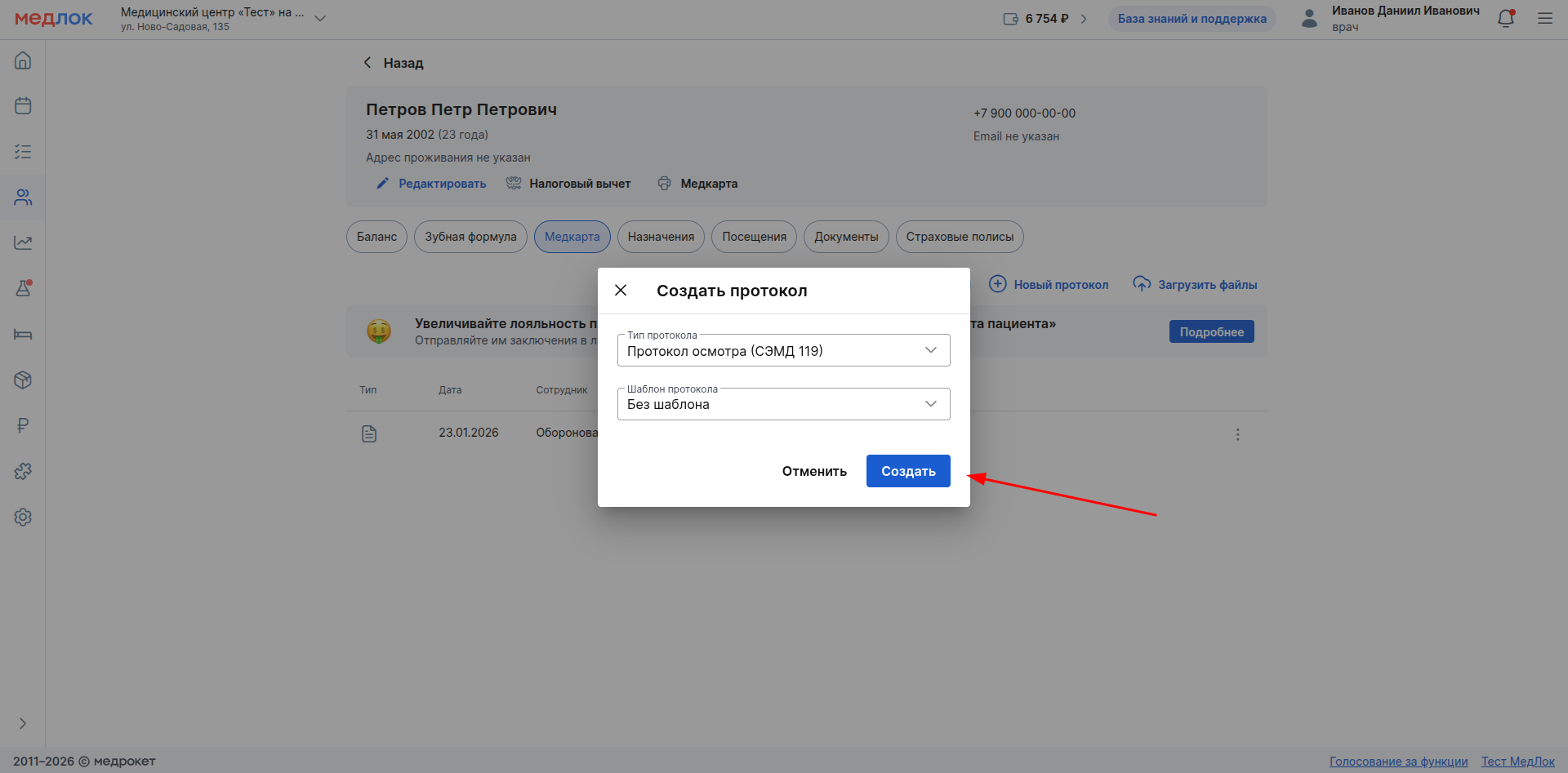Open the laboratory flask icon in the sidebar

click(x=23, y=288)
